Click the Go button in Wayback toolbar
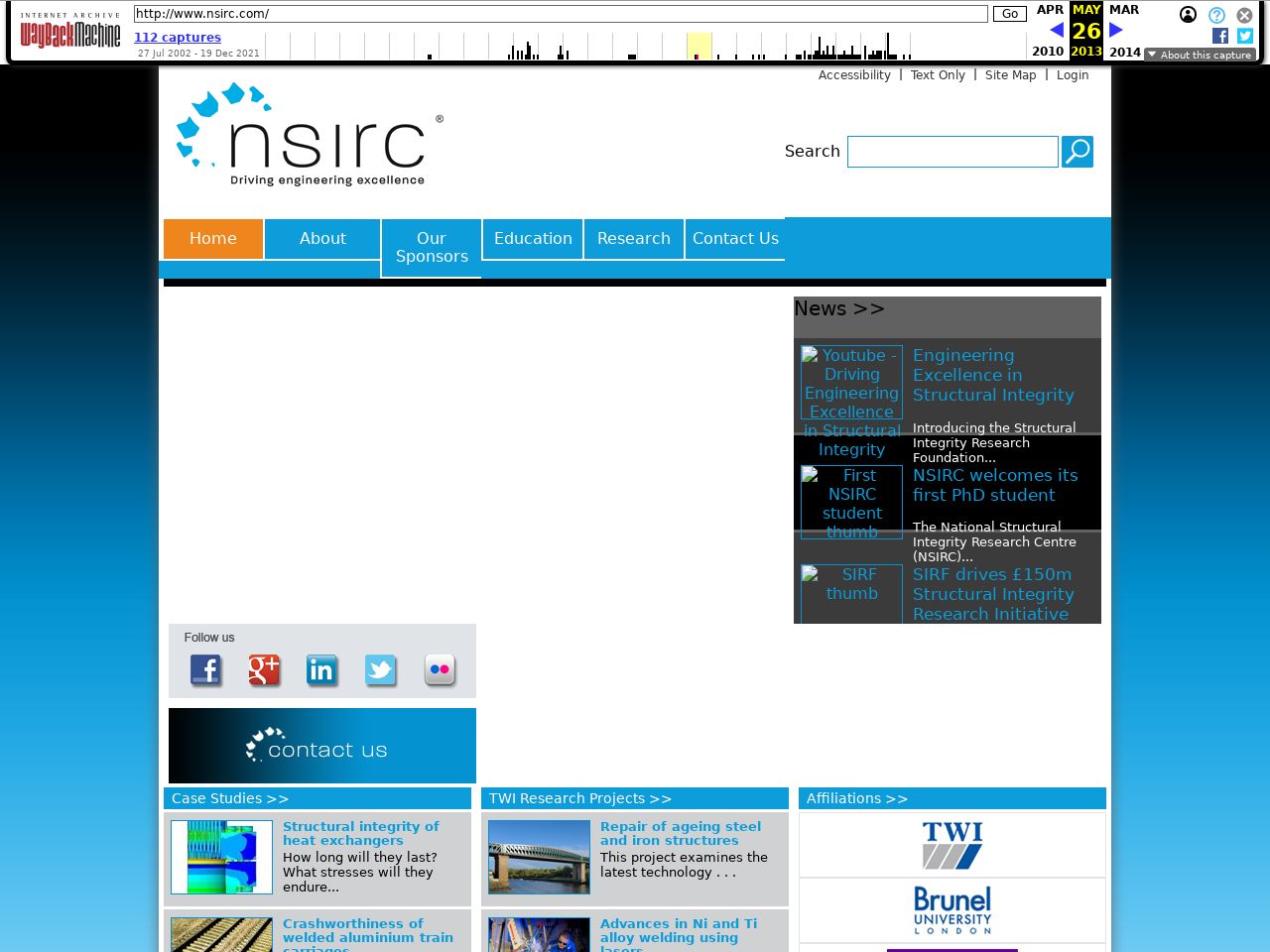This screenshot has width=1270, height=952. click(1009, 14)
